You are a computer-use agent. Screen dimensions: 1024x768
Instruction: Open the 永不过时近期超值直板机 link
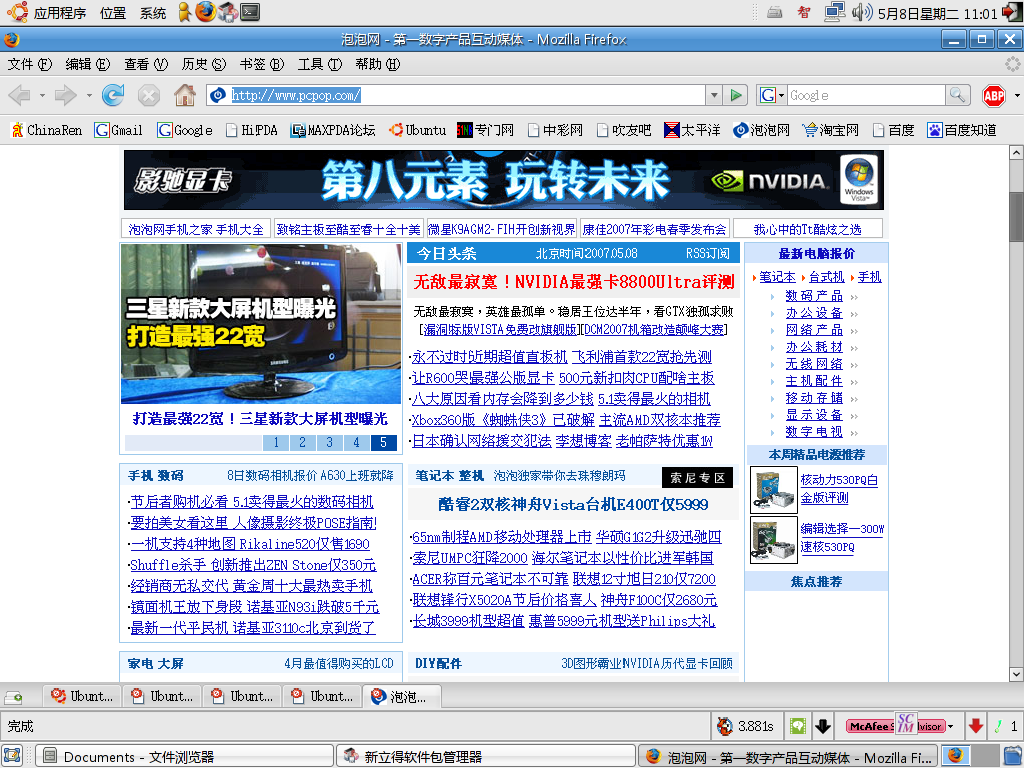pos(489,357)
